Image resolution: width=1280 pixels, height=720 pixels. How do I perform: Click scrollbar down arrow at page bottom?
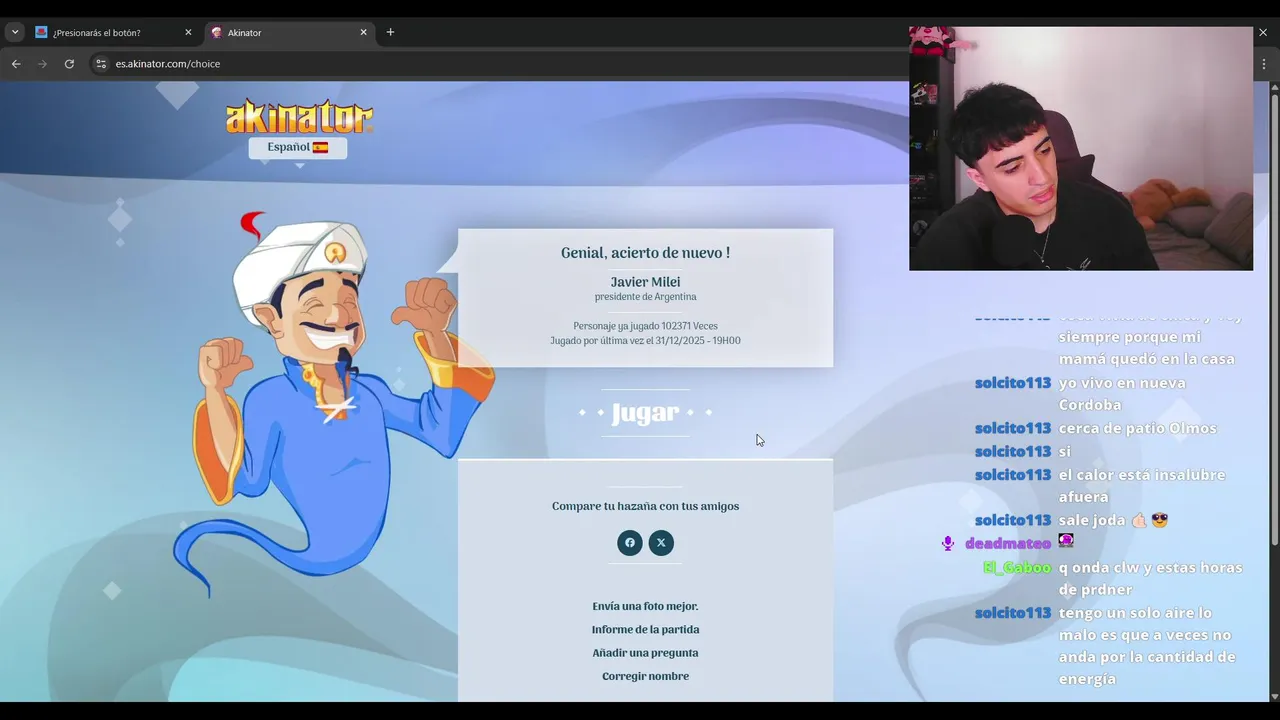pos(1274,696)
